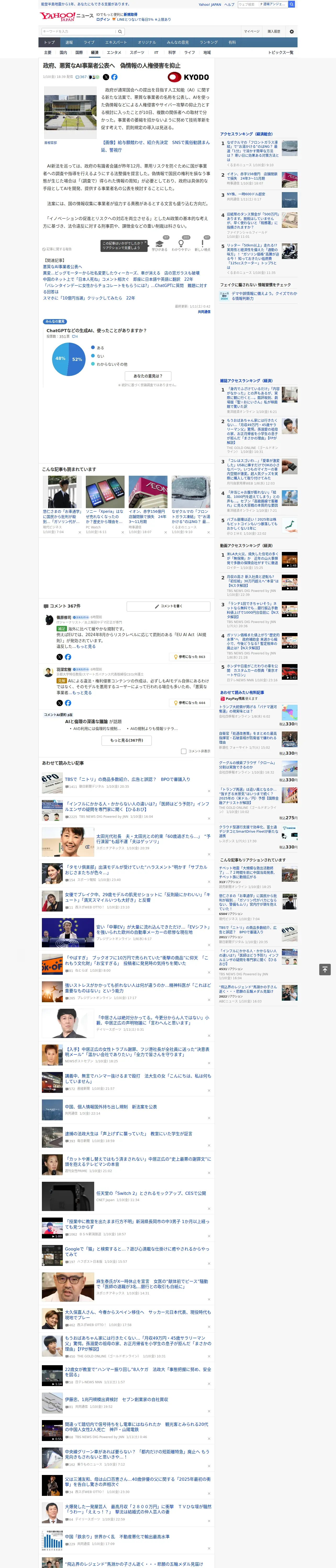This screenshot has width=336, height=1568.
Task: Share article on X
Action: 106,77
